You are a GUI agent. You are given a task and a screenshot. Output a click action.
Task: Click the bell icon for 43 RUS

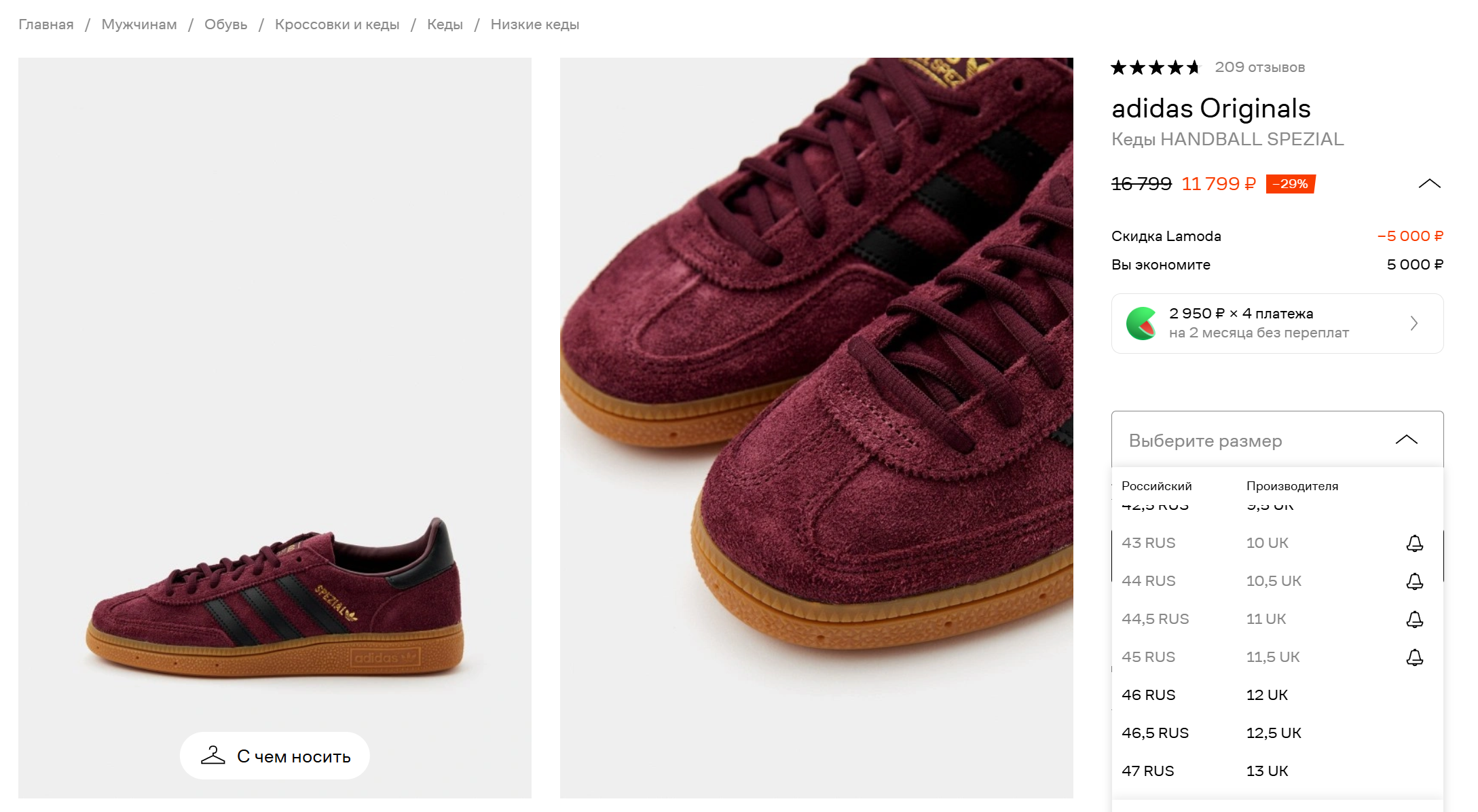(x=1414, y=543)
